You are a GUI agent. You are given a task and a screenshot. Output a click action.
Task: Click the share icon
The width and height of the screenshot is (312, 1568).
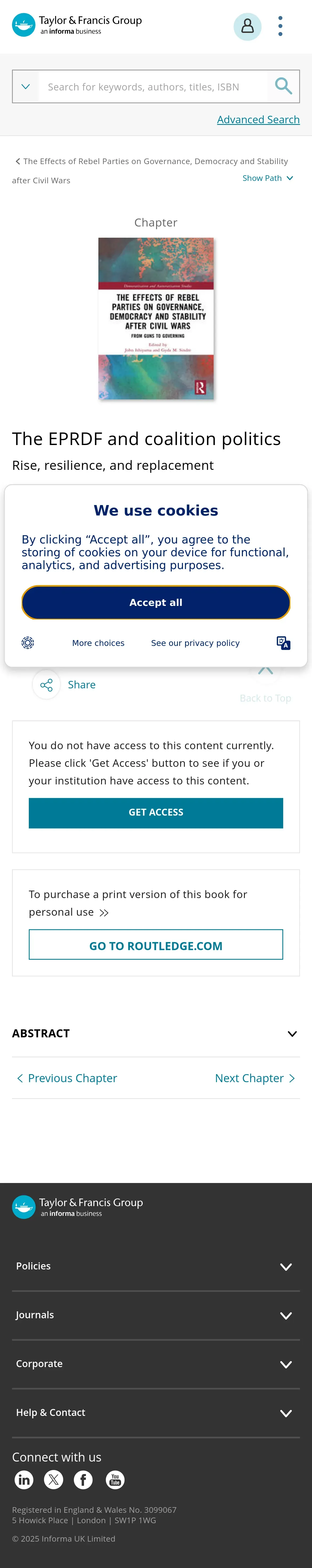(x=46, y=685)
